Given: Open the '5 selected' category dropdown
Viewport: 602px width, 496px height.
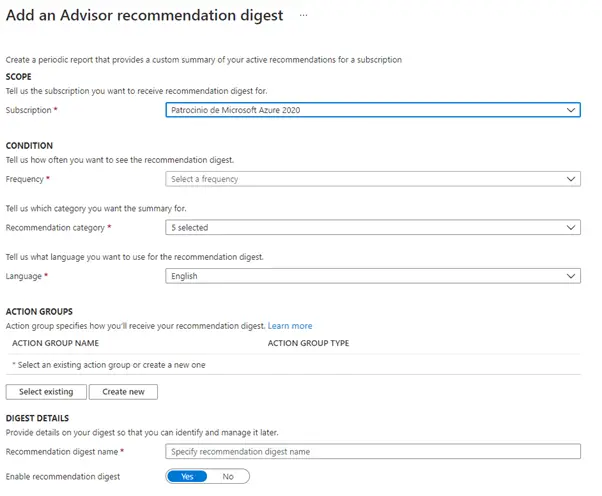Looking at the screenshot, I should [360, 228].
